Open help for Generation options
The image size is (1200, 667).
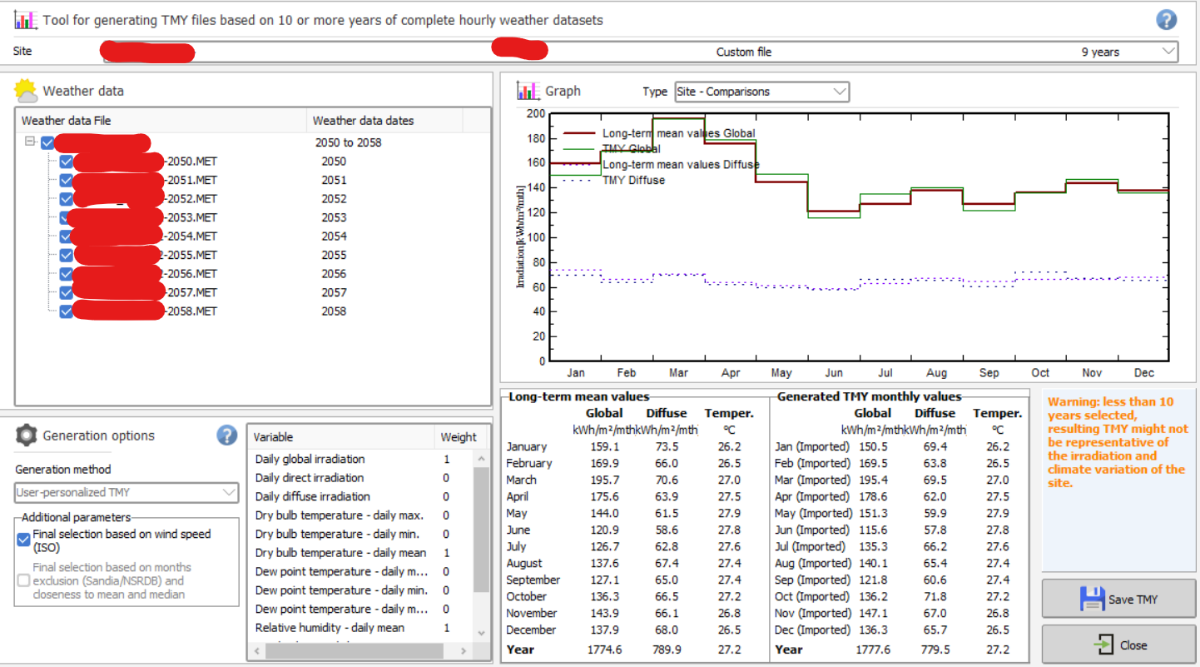click(227, 435)
